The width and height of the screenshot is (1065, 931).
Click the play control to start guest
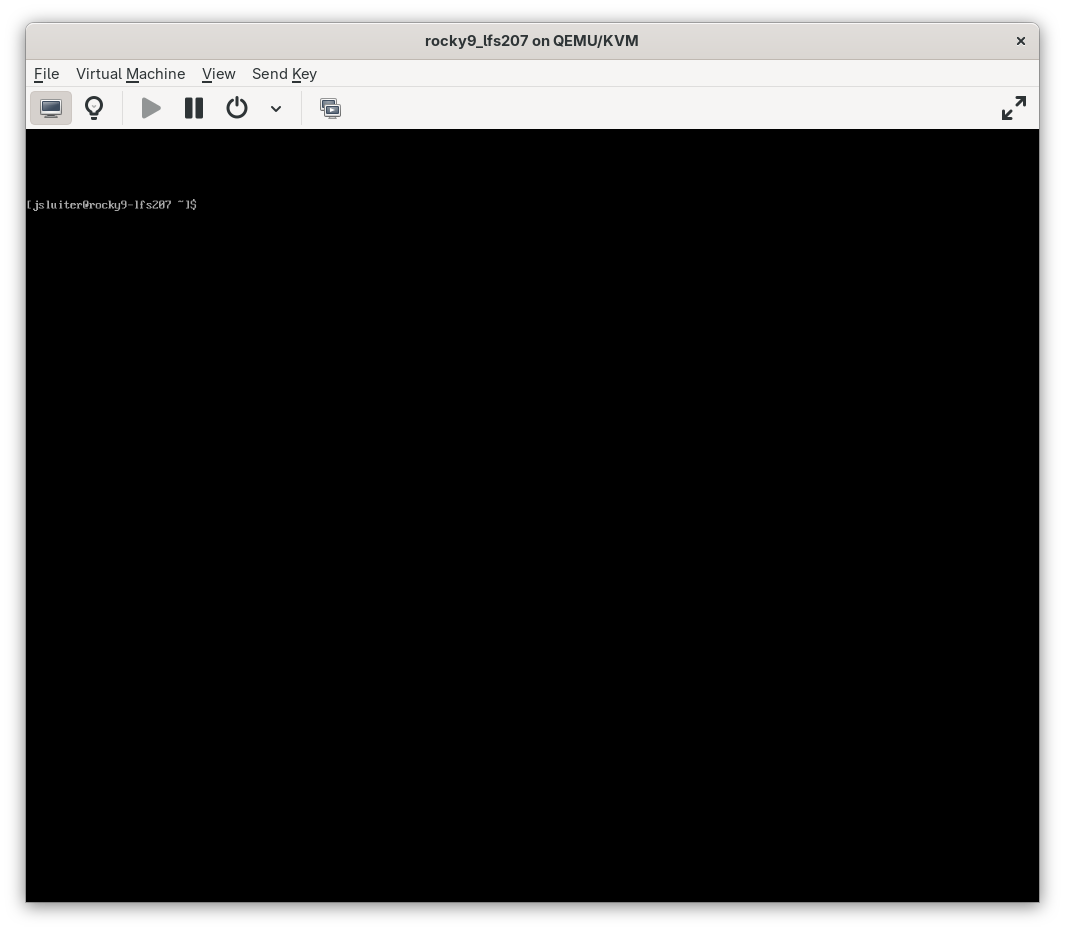150,108
